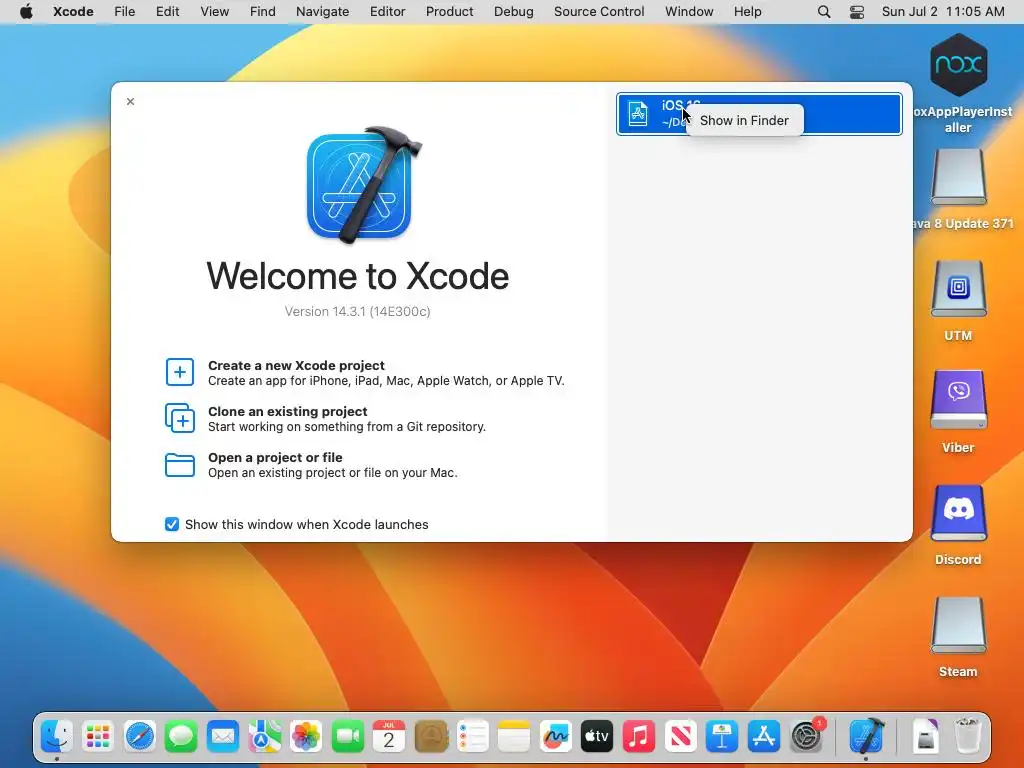1024x768 pixels.
Task: Click the Spotlight search icon
Action: pyautogui.click(x=824, y=12)
